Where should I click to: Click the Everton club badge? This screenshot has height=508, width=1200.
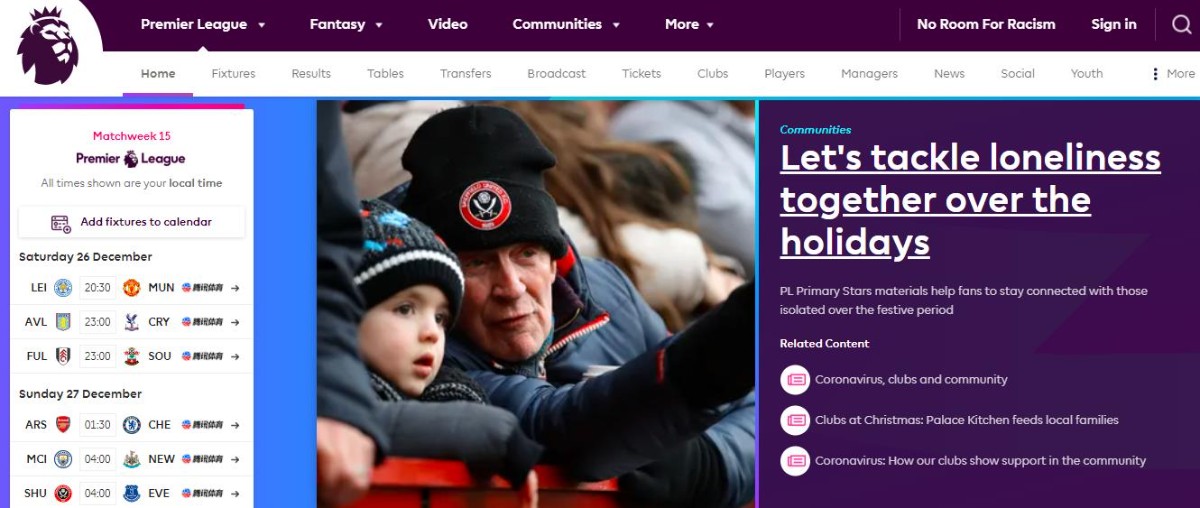click(x=131, y=493)
